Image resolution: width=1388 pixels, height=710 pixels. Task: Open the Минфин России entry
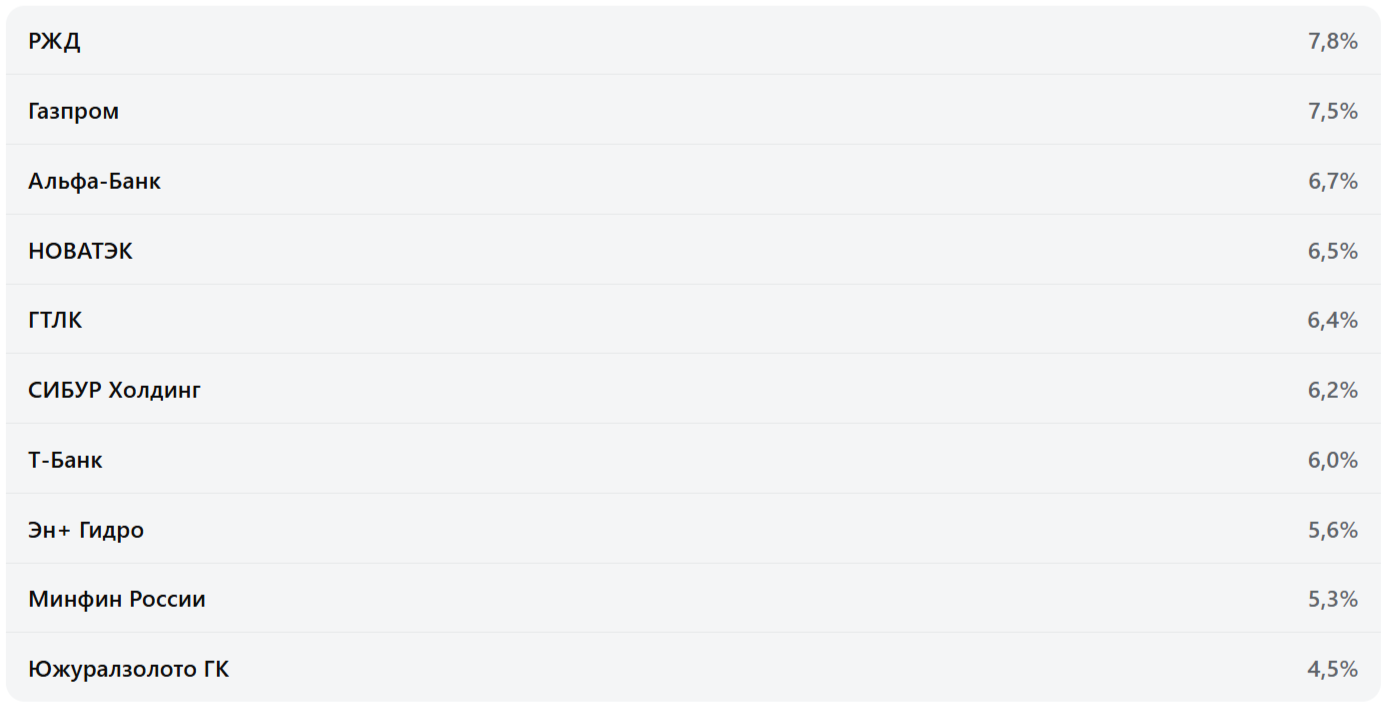point(117,599)
